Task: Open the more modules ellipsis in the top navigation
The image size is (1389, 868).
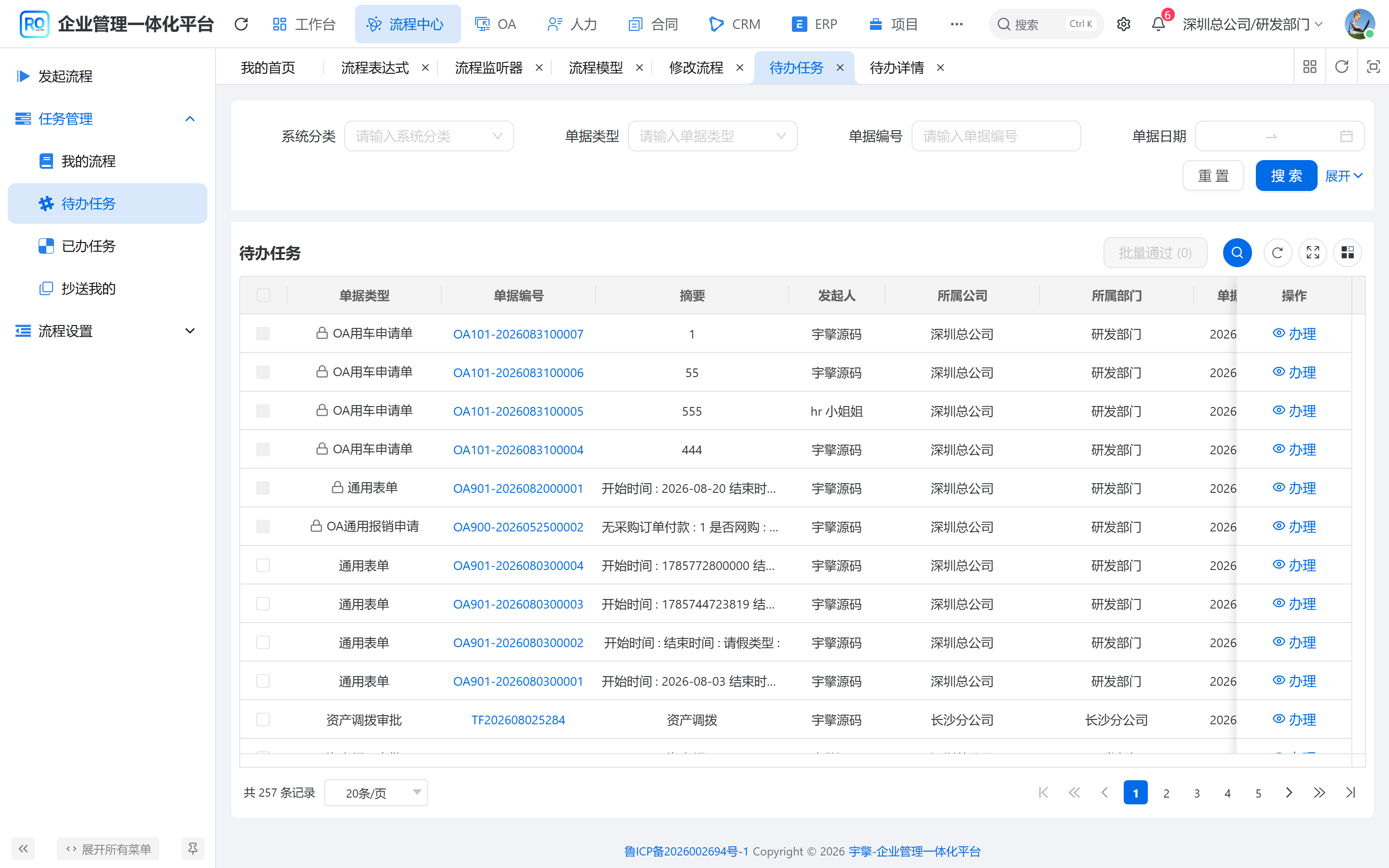Action: tap(956, 24)
